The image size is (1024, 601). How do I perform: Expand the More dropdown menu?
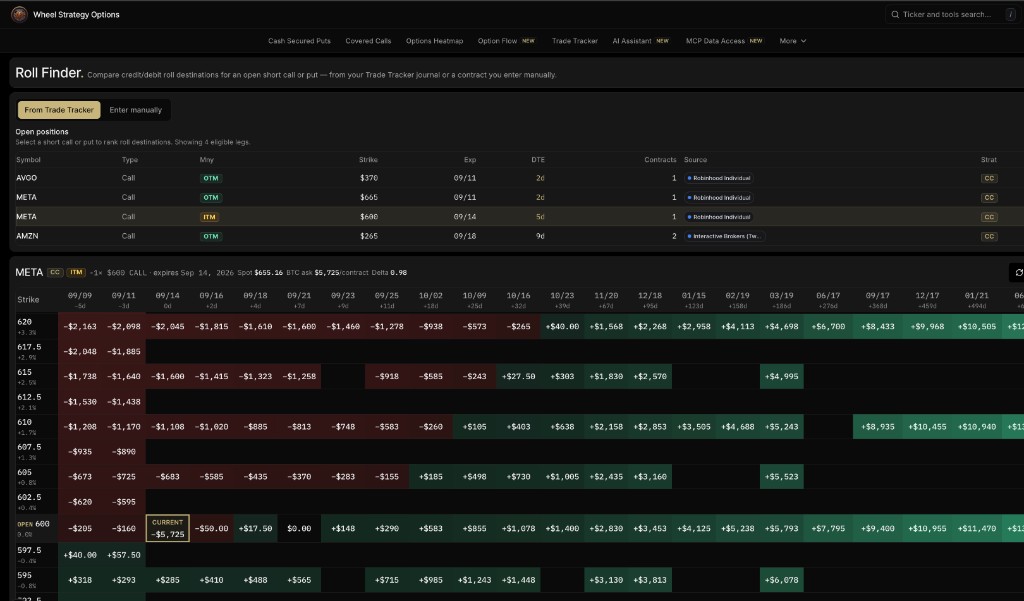click(792, 41)
